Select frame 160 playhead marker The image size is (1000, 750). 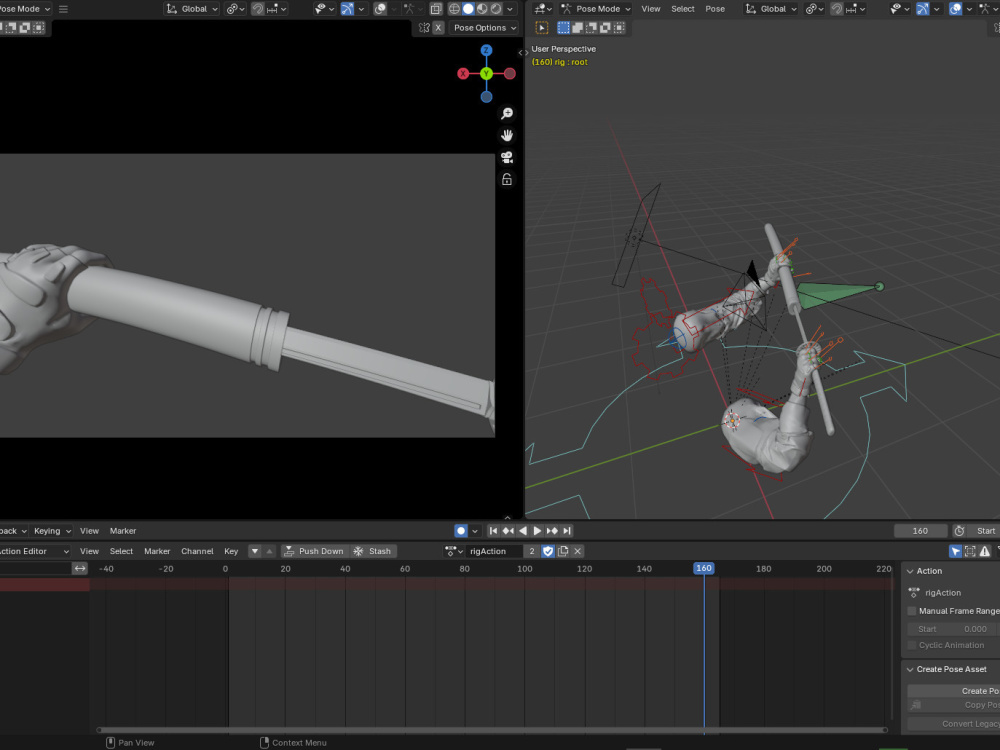[x=703, y=568]
